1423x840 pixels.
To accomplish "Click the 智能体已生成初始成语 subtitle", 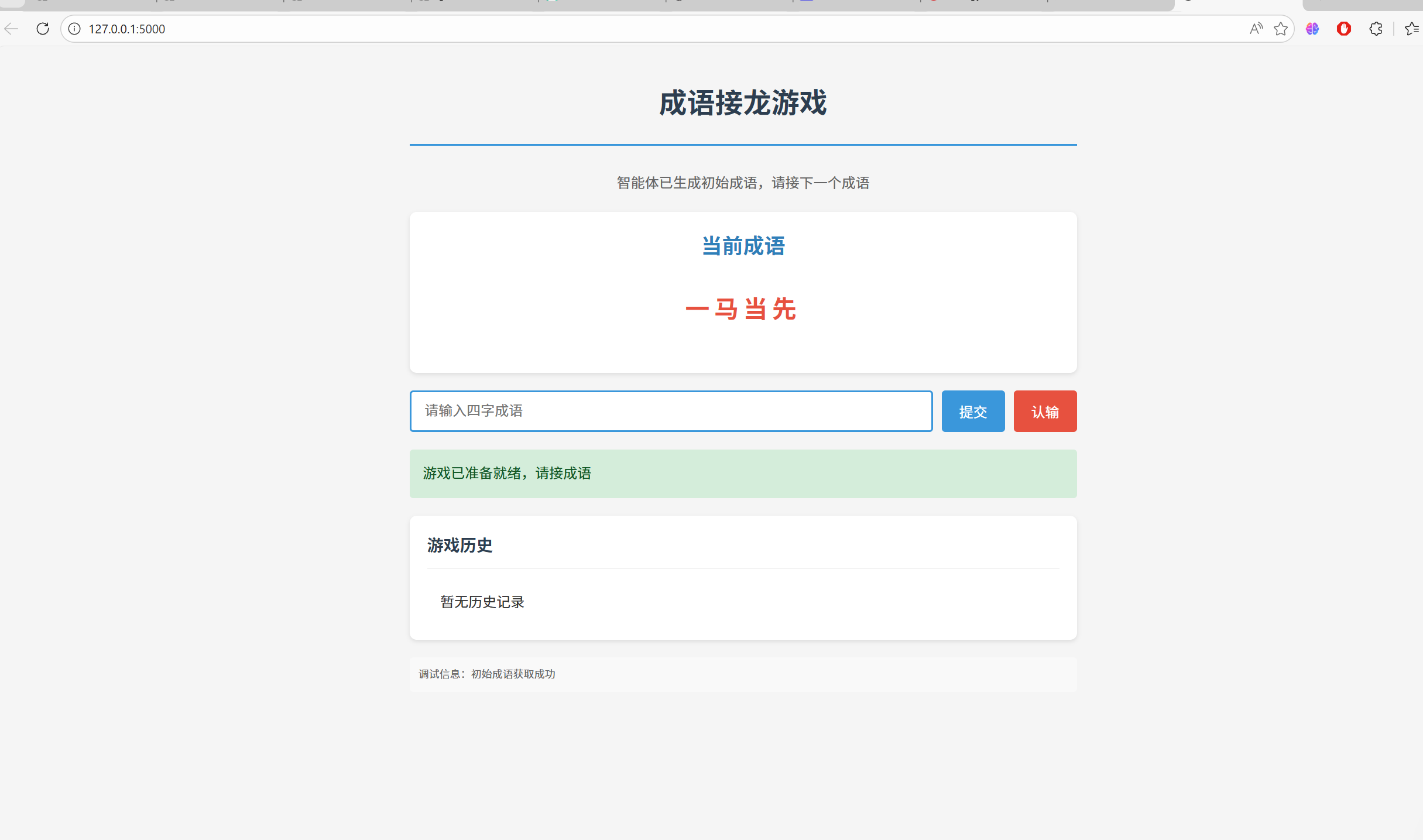I will click(x=743, y=183).
